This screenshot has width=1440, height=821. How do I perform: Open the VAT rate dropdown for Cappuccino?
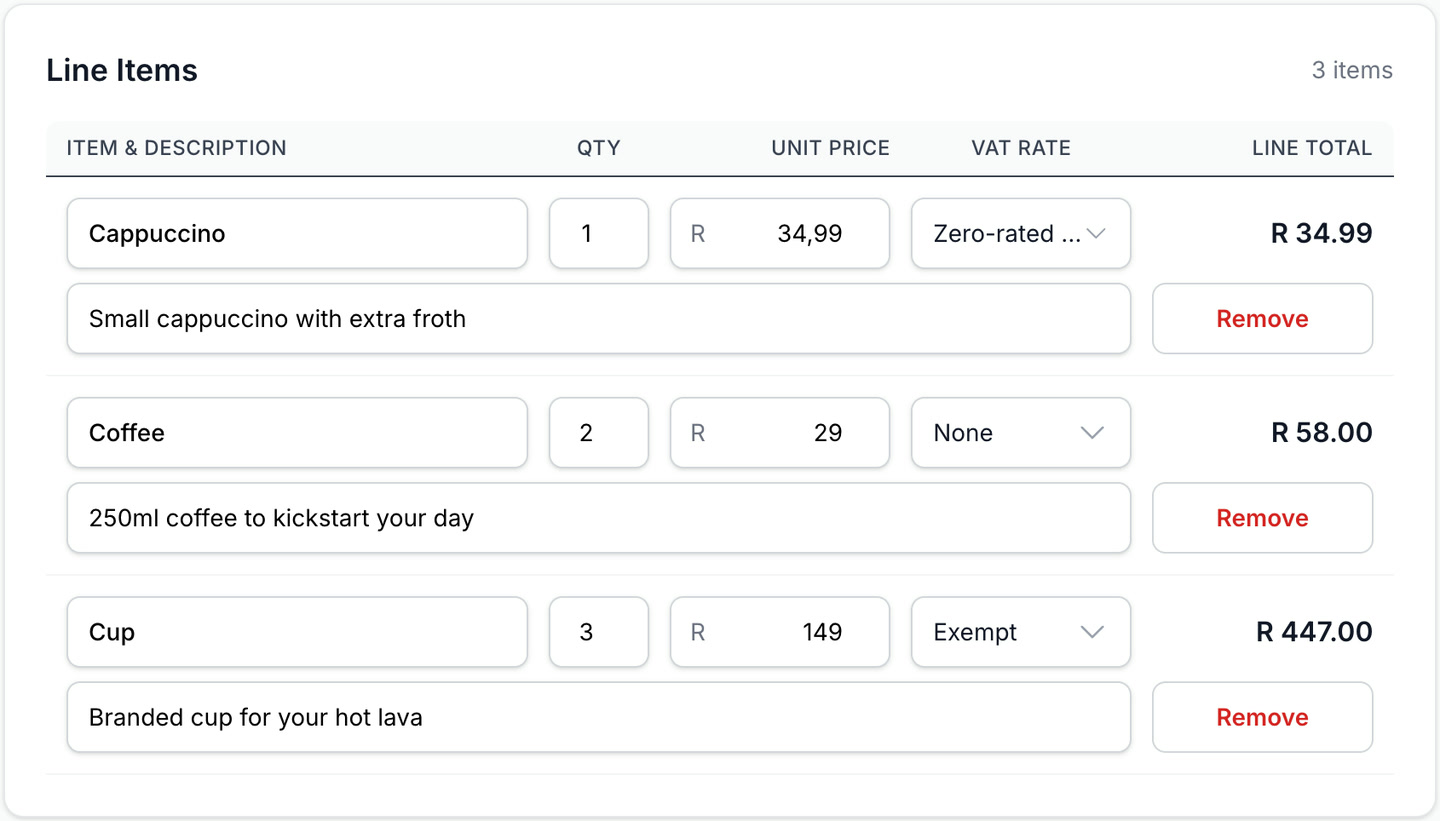[1019, 233]
